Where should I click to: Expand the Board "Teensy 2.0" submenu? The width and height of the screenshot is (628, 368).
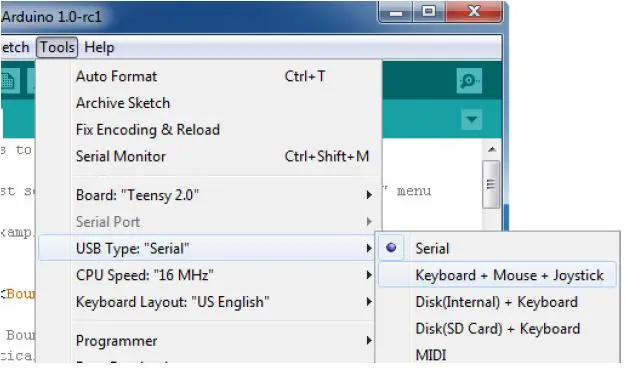click(x=210, y=195)
